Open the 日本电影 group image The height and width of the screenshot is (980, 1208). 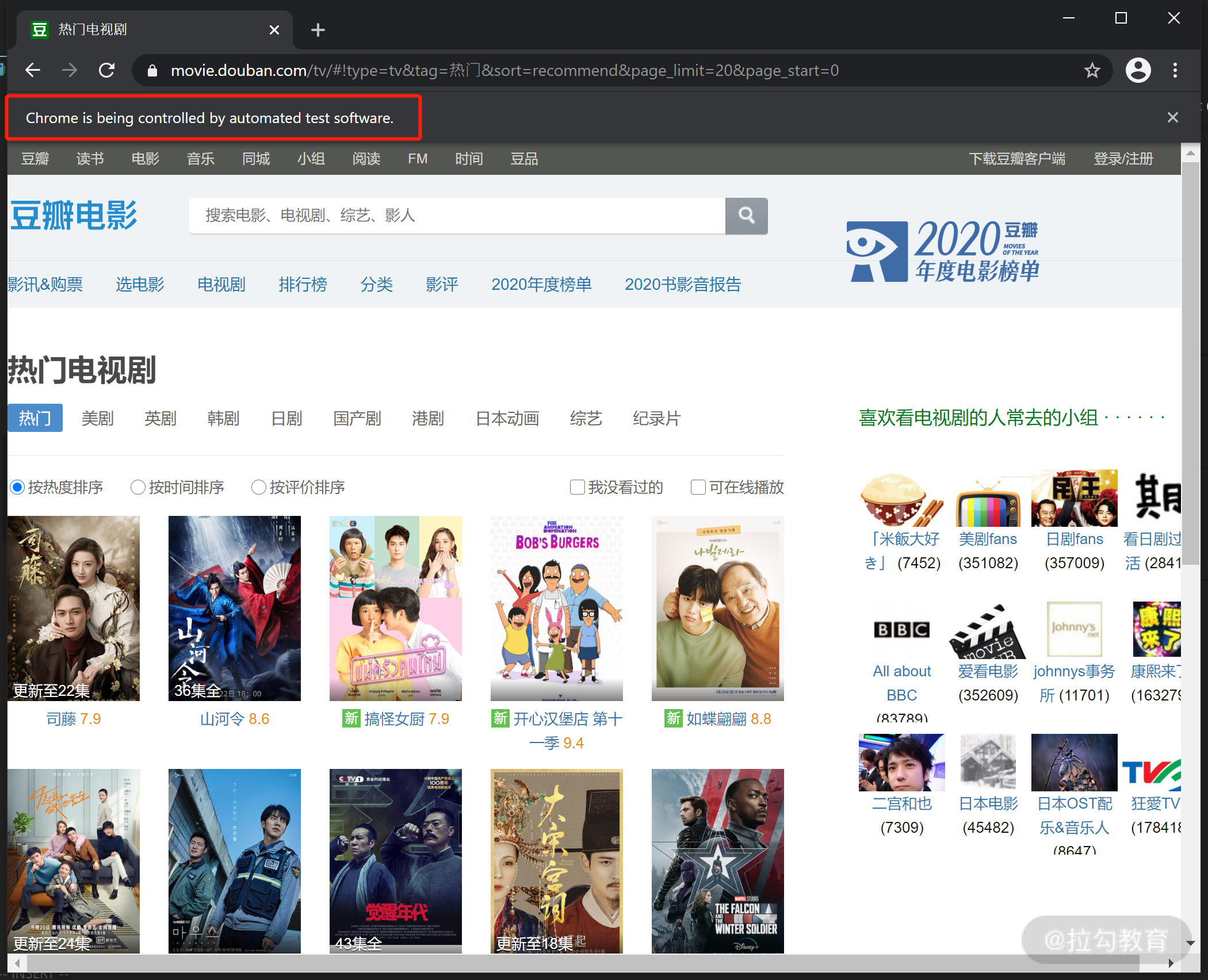pyautogui.click(x=988, y=761)
